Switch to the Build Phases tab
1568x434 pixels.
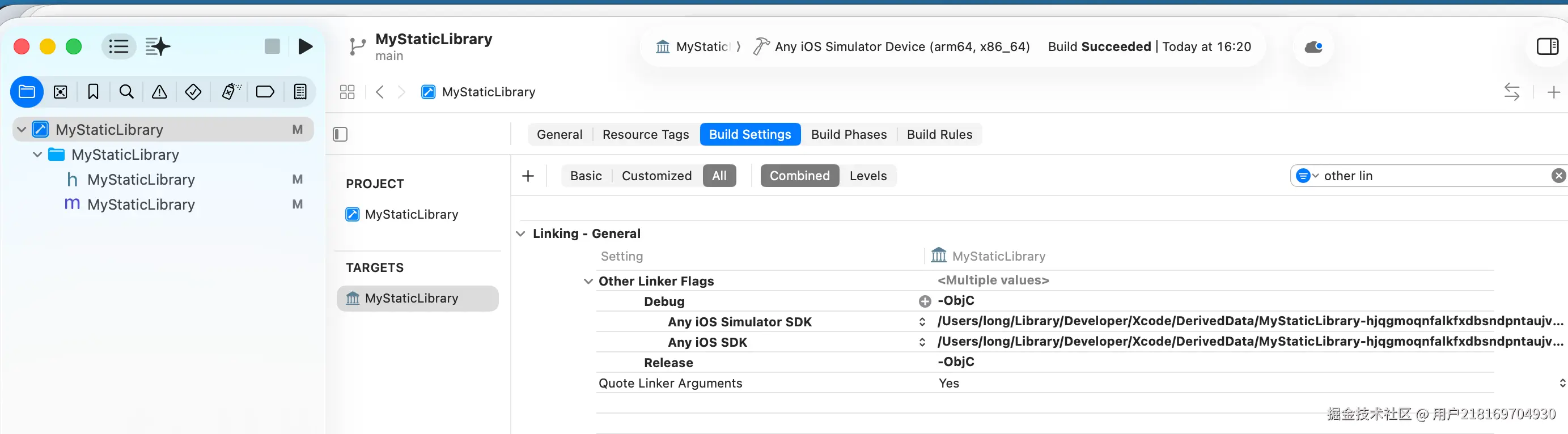point(849,134)
